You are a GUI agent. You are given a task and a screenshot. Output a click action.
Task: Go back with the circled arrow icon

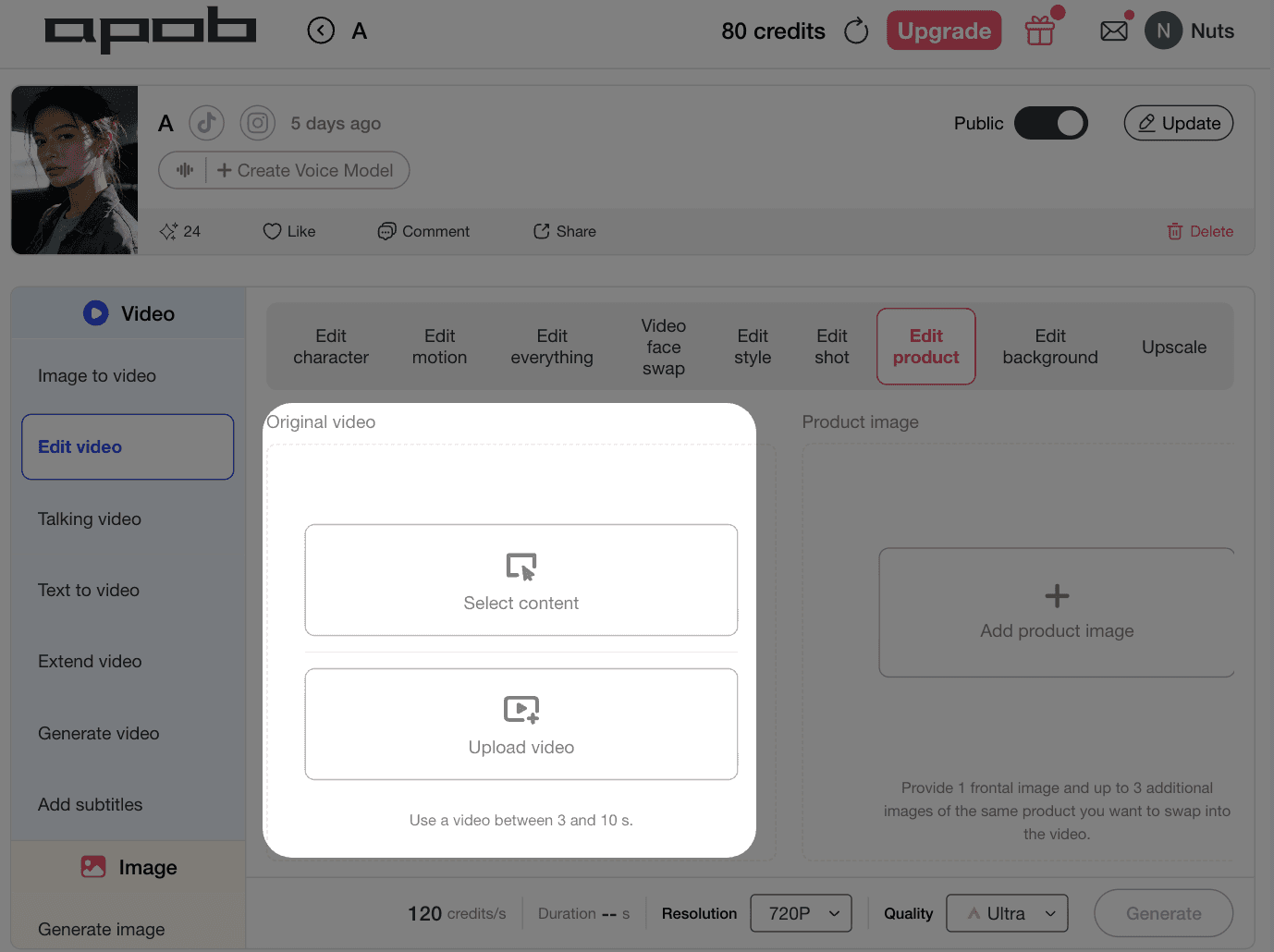pyautogui.click(x=321, y=31)
